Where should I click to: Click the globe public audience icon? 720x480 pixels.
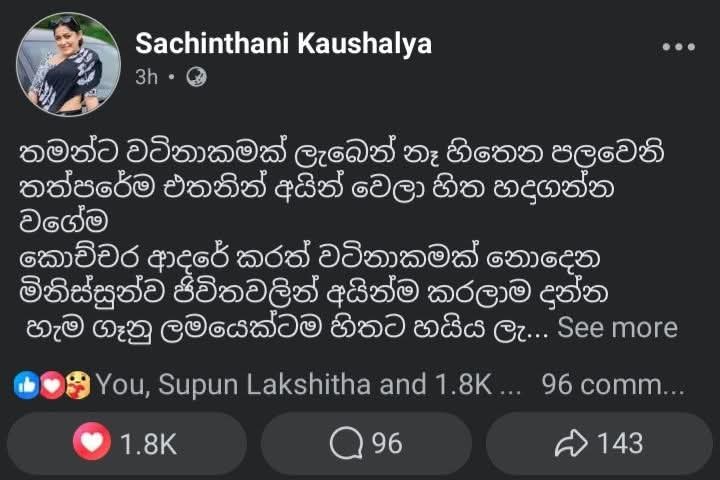[x=196, y=77]
